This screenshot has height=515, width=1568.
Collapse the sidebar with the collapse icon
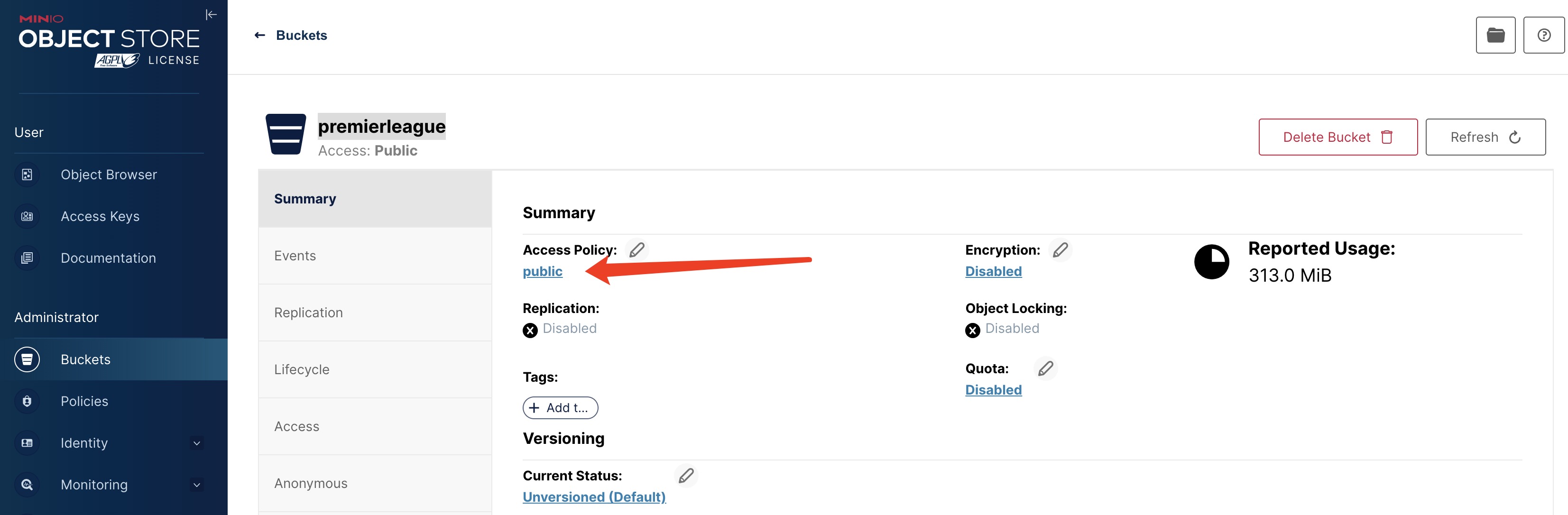tap(211, 15)
